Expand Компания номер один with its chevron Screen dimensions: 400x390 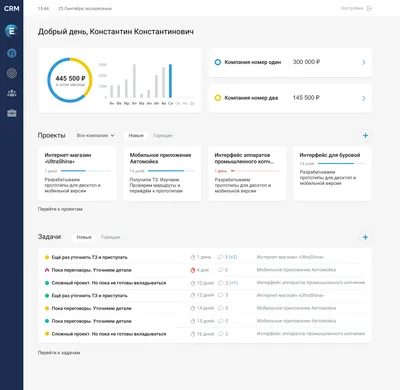coord(364,62)
